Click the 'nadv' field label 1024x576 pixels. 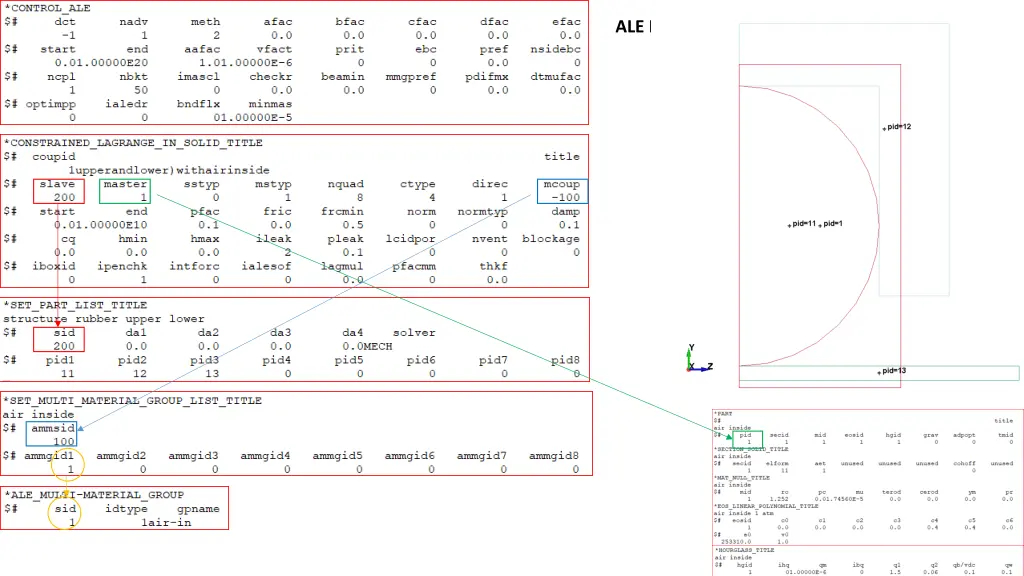(x=133, y=22)
